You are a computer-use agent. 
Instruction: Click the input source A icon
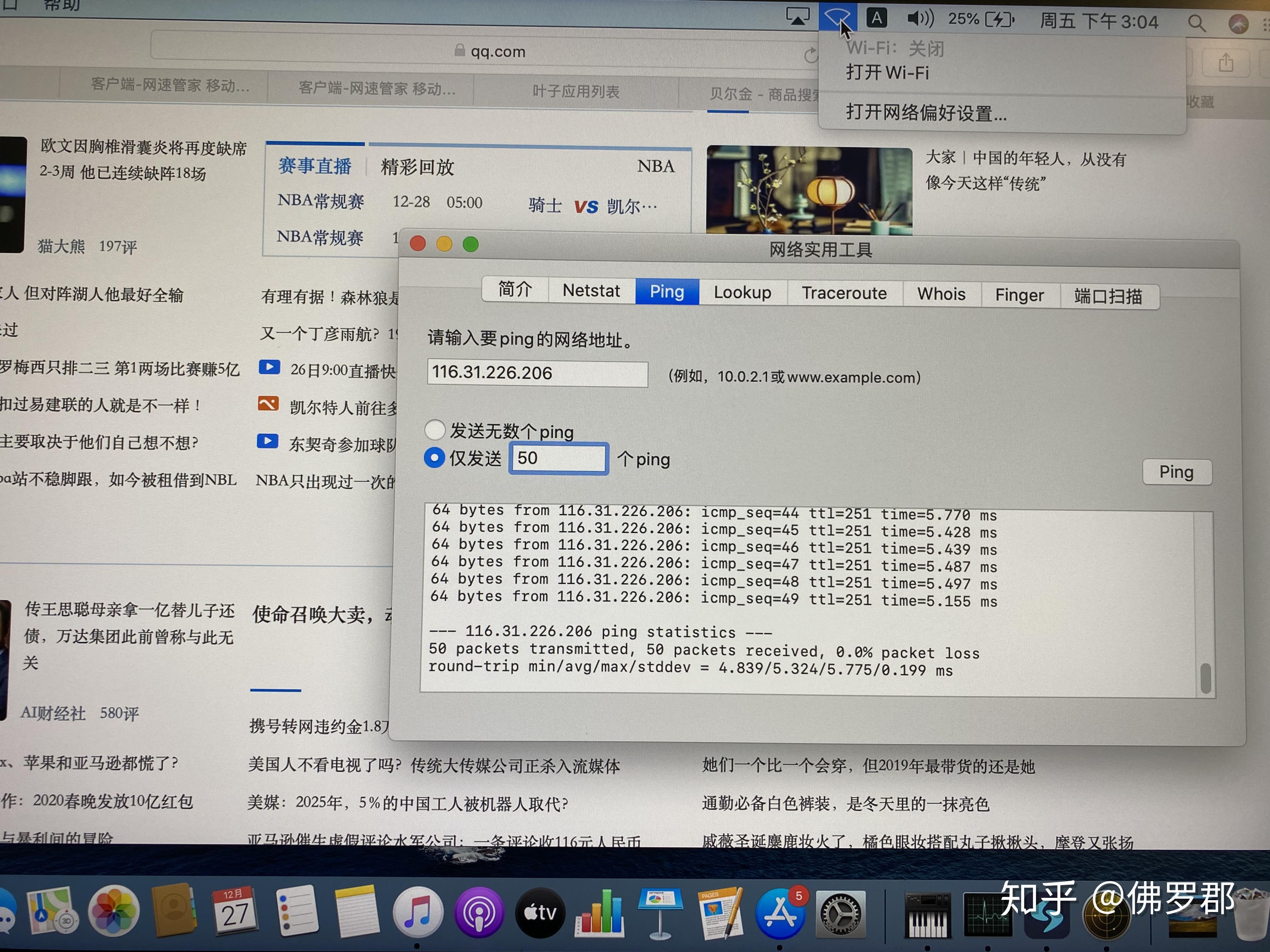point(876,18)
